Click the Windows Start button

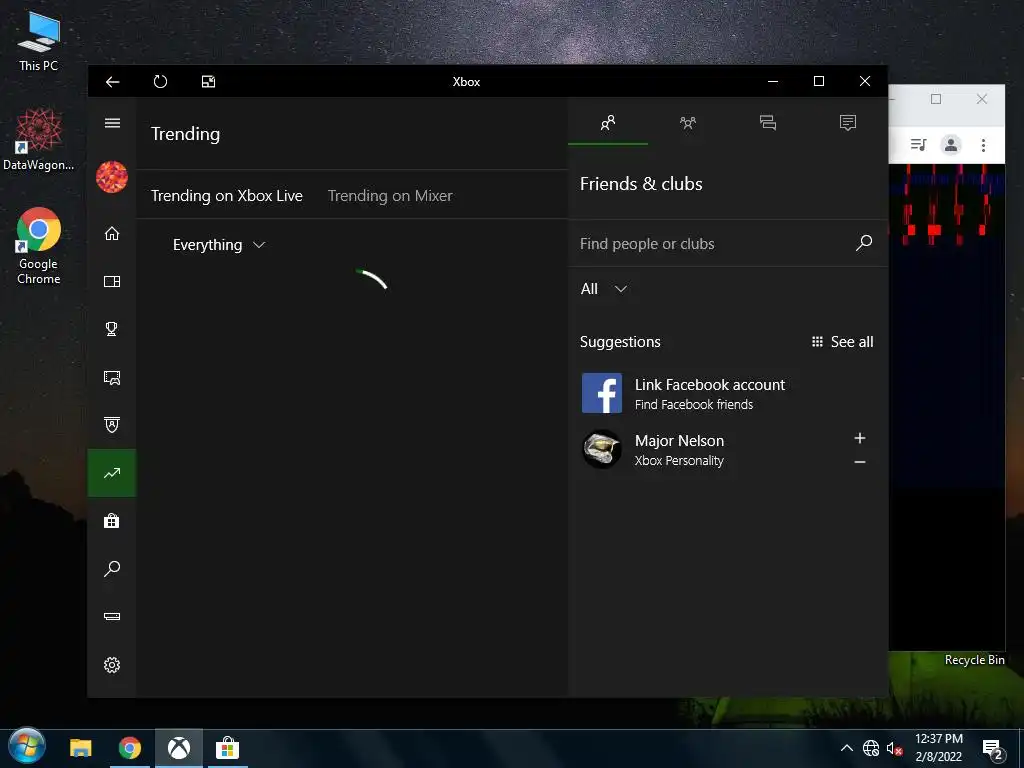pos(27,746)
